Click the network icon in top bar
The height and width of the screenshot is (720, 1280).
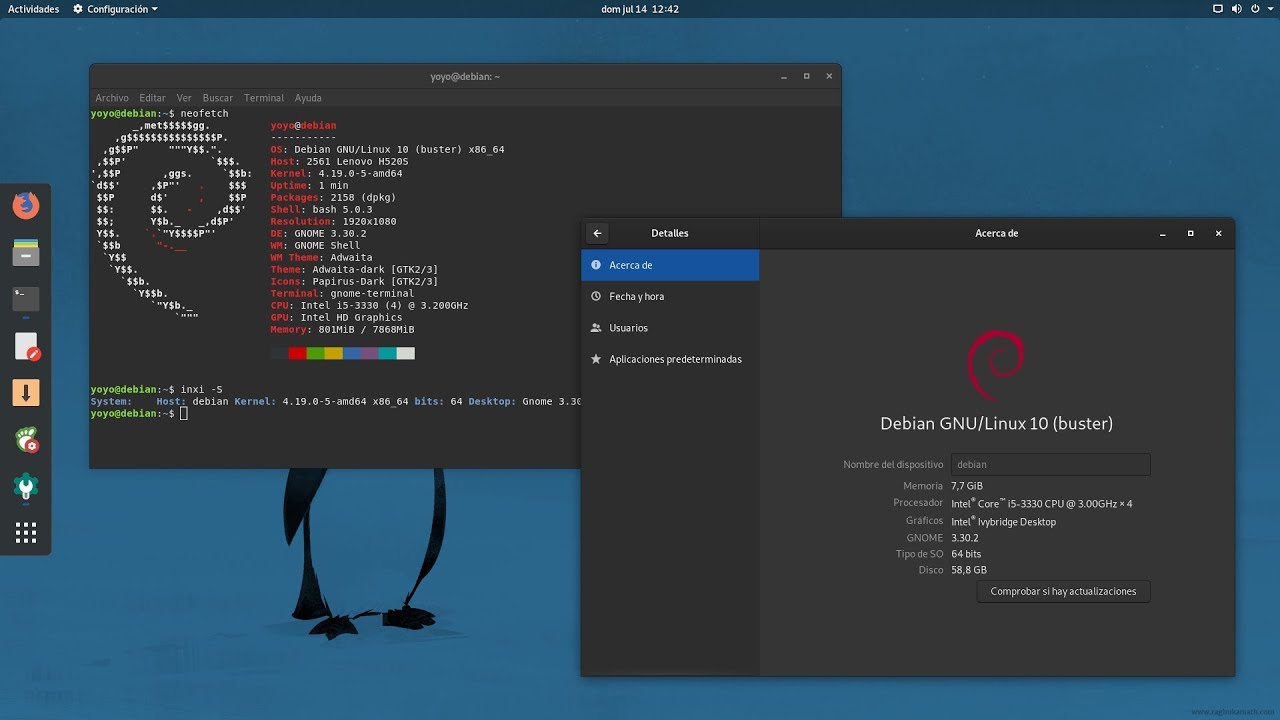(x=1217, y=9)
